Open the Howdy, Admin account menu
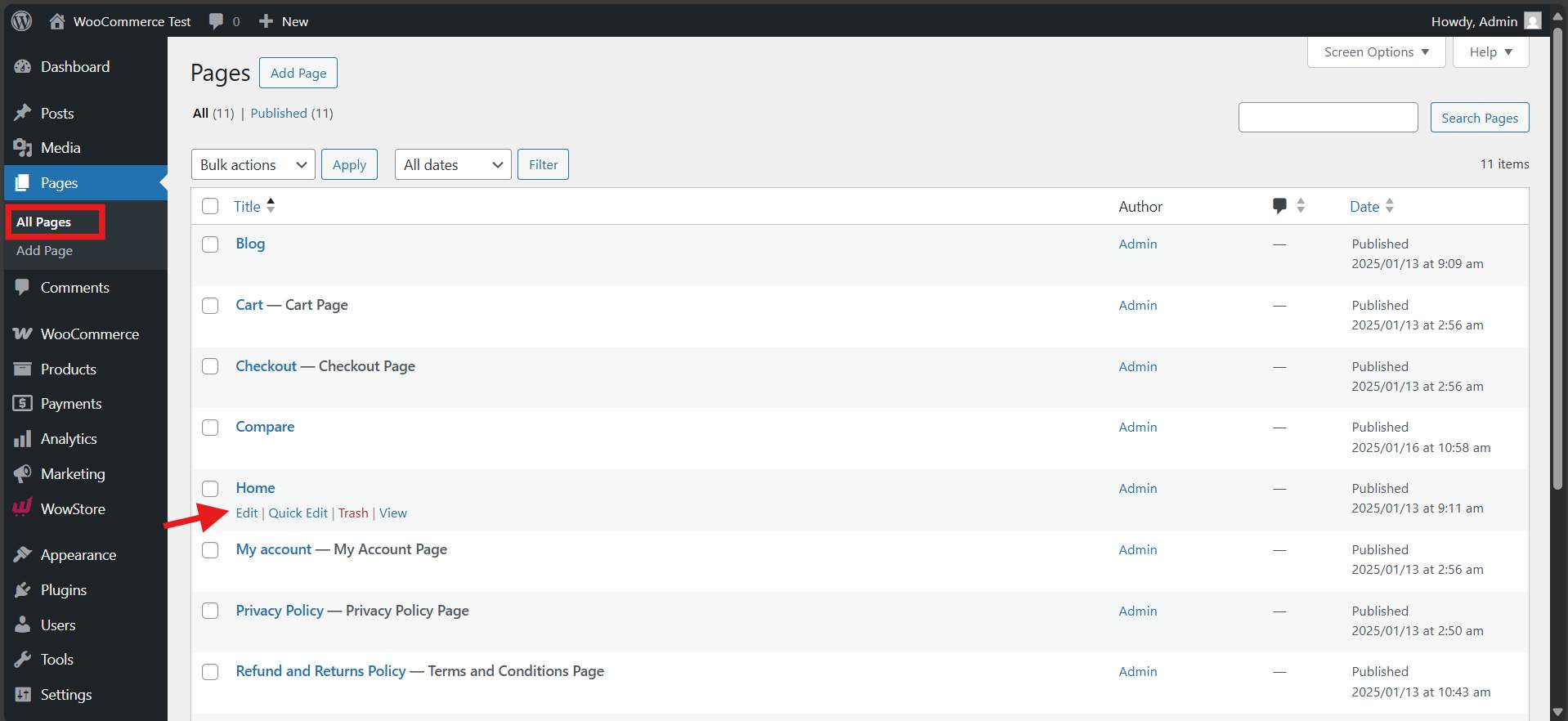This screenshot has height=721, width=1568. point(1485,21)
